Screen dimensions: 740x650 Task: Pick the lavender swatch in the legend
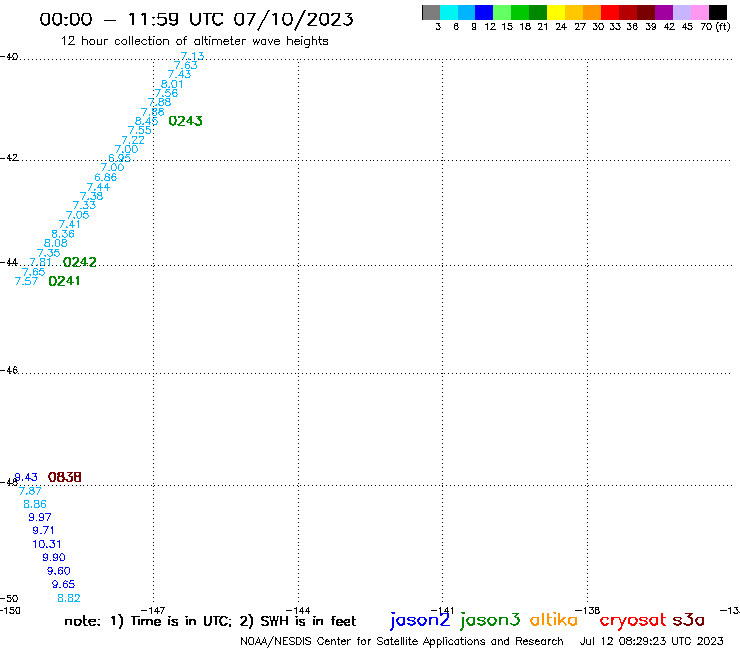click(x=681, y=12)
